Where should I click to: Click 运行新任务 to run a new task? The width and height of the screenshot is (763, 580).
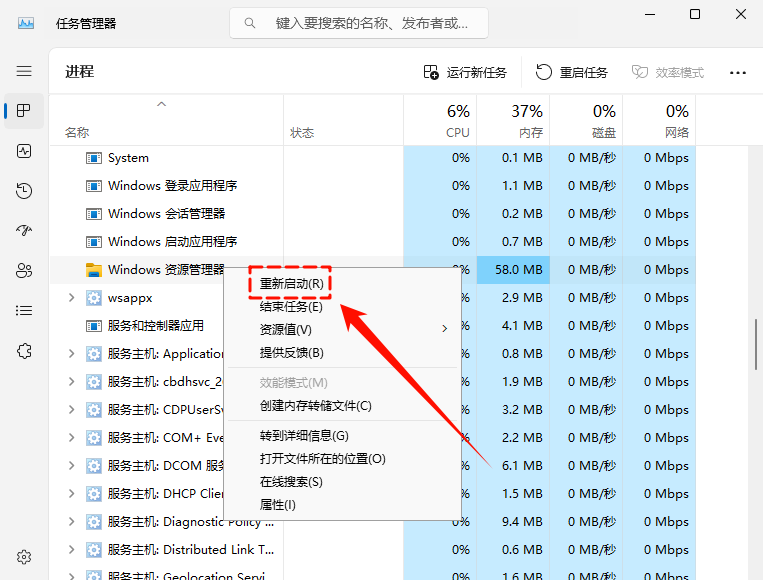click(x=465, y=72)
